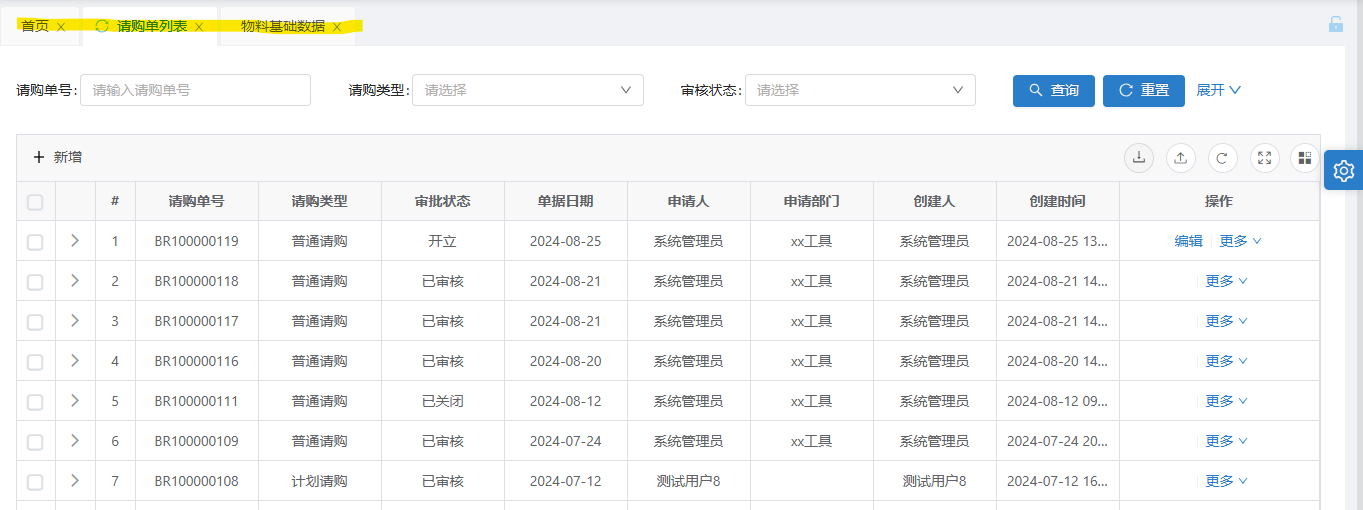Expand row details for BR100000119
1363x510 pixels.
75,240
